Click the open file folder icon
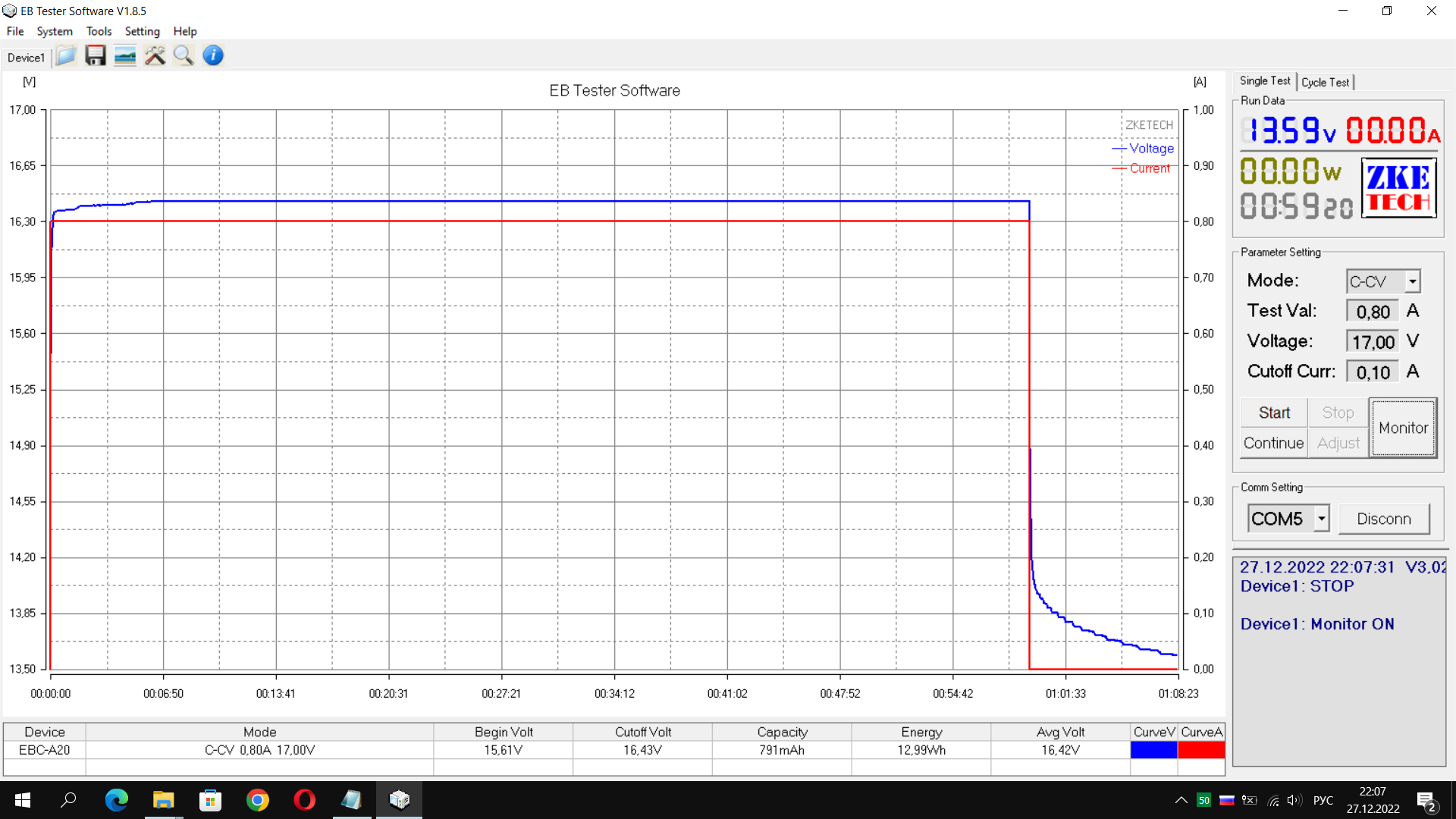The image size is (1456, 819). click(66, 55)
